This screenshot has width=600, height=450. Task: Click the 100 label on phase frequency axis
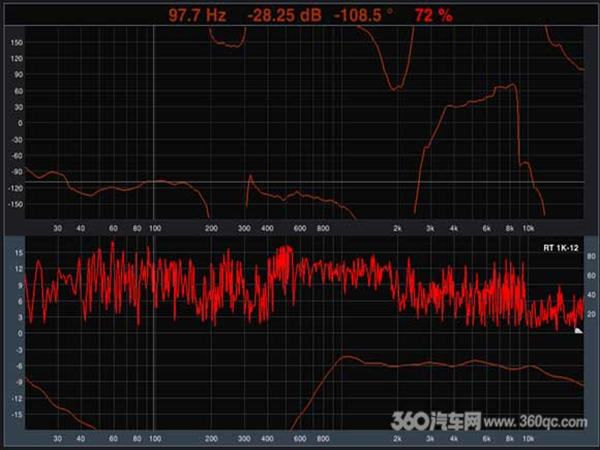point(154,228)
